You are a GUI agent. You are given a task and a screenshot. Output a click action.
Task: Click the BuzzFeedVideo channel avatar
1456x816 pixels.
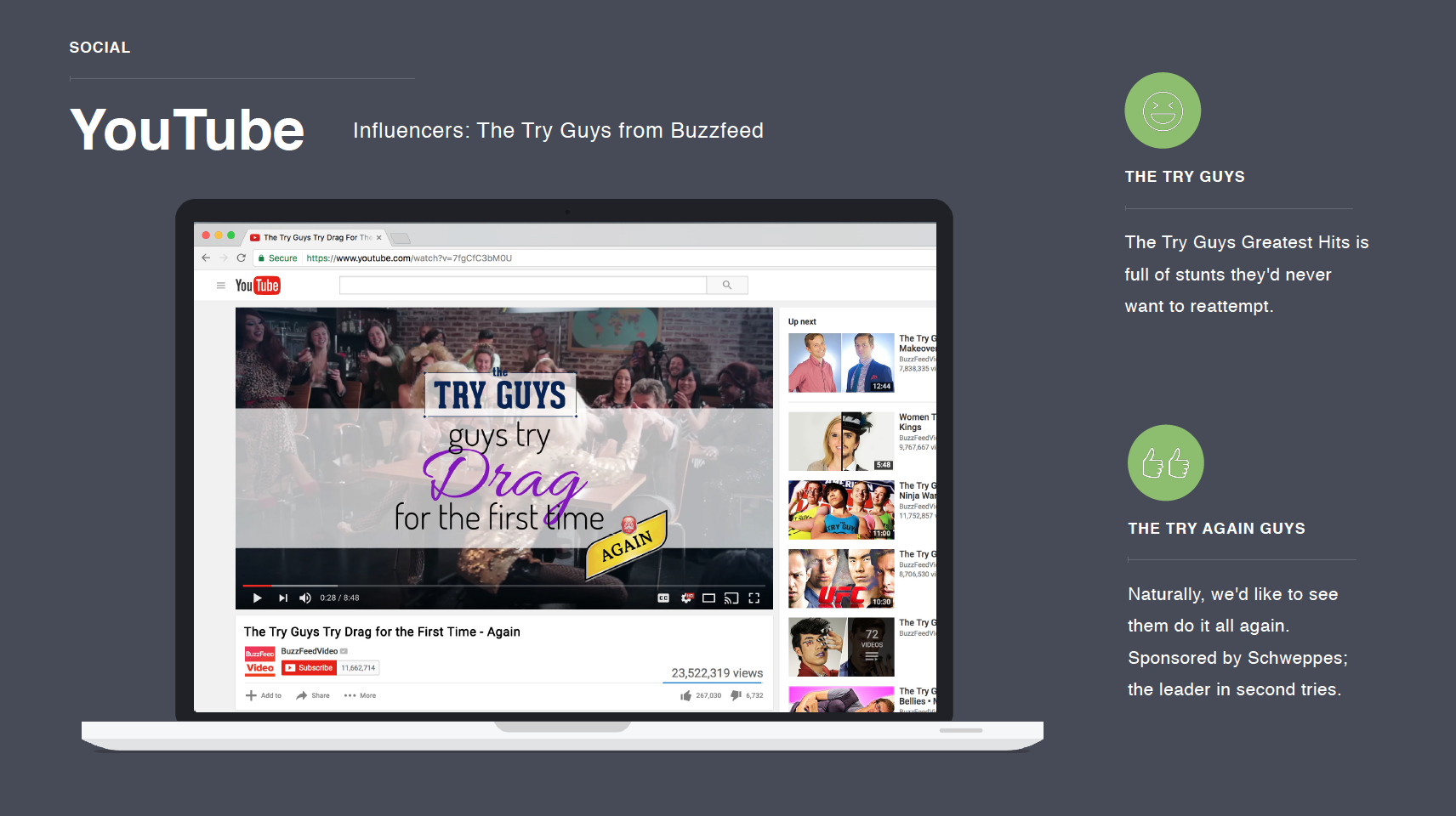click(259, 660)
